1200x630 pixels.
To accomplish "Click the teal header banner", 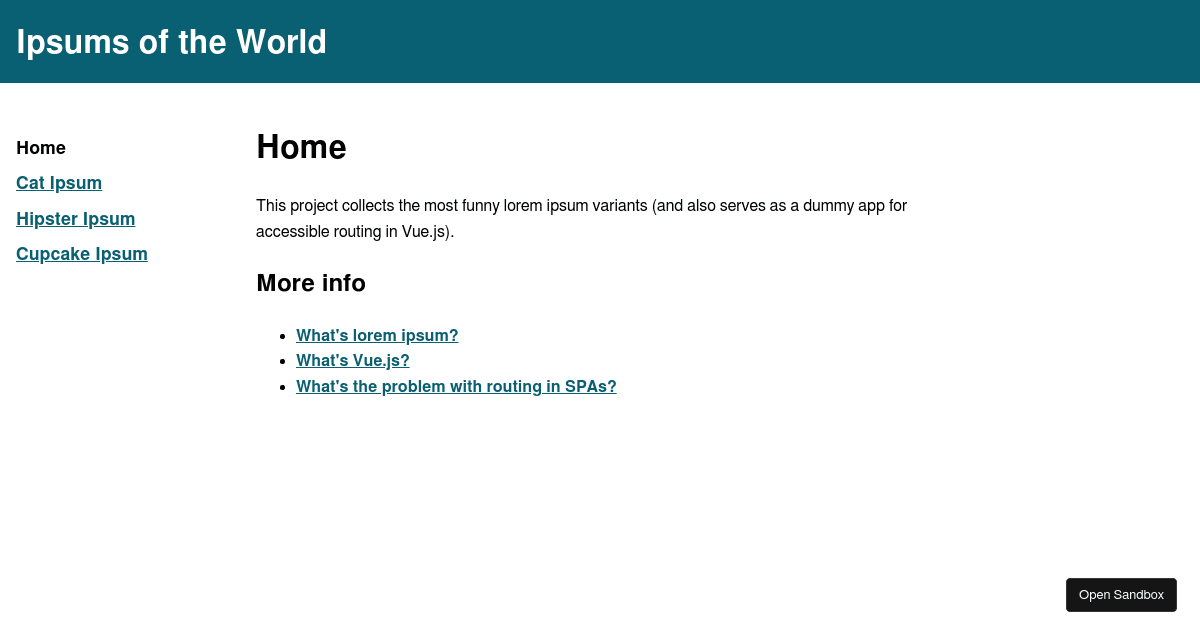I will tap(600, 41).
